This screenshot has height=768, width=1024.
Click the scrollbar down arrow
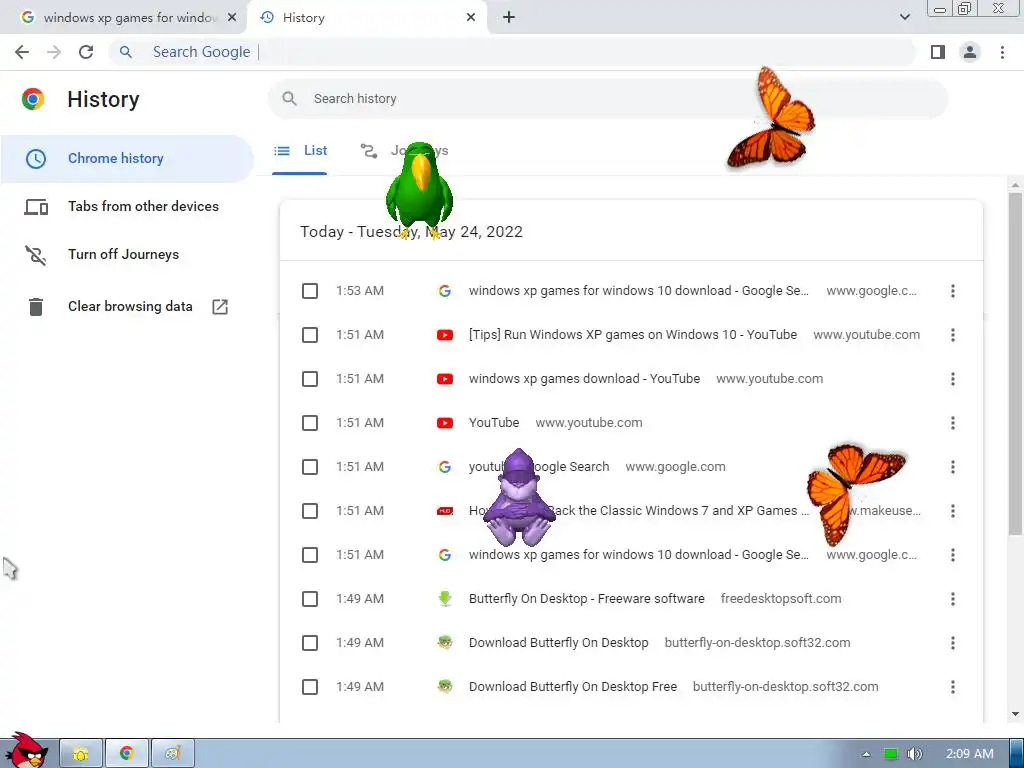click(x=1015, y=714)
